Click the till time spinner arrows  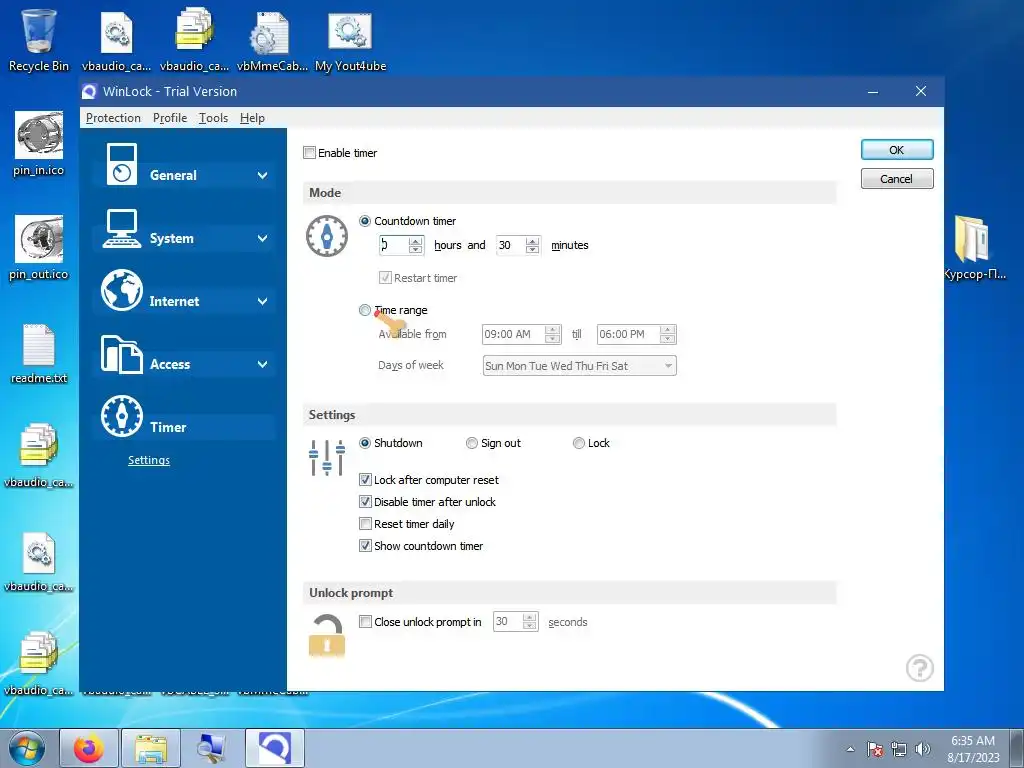(x=667, y=334)
